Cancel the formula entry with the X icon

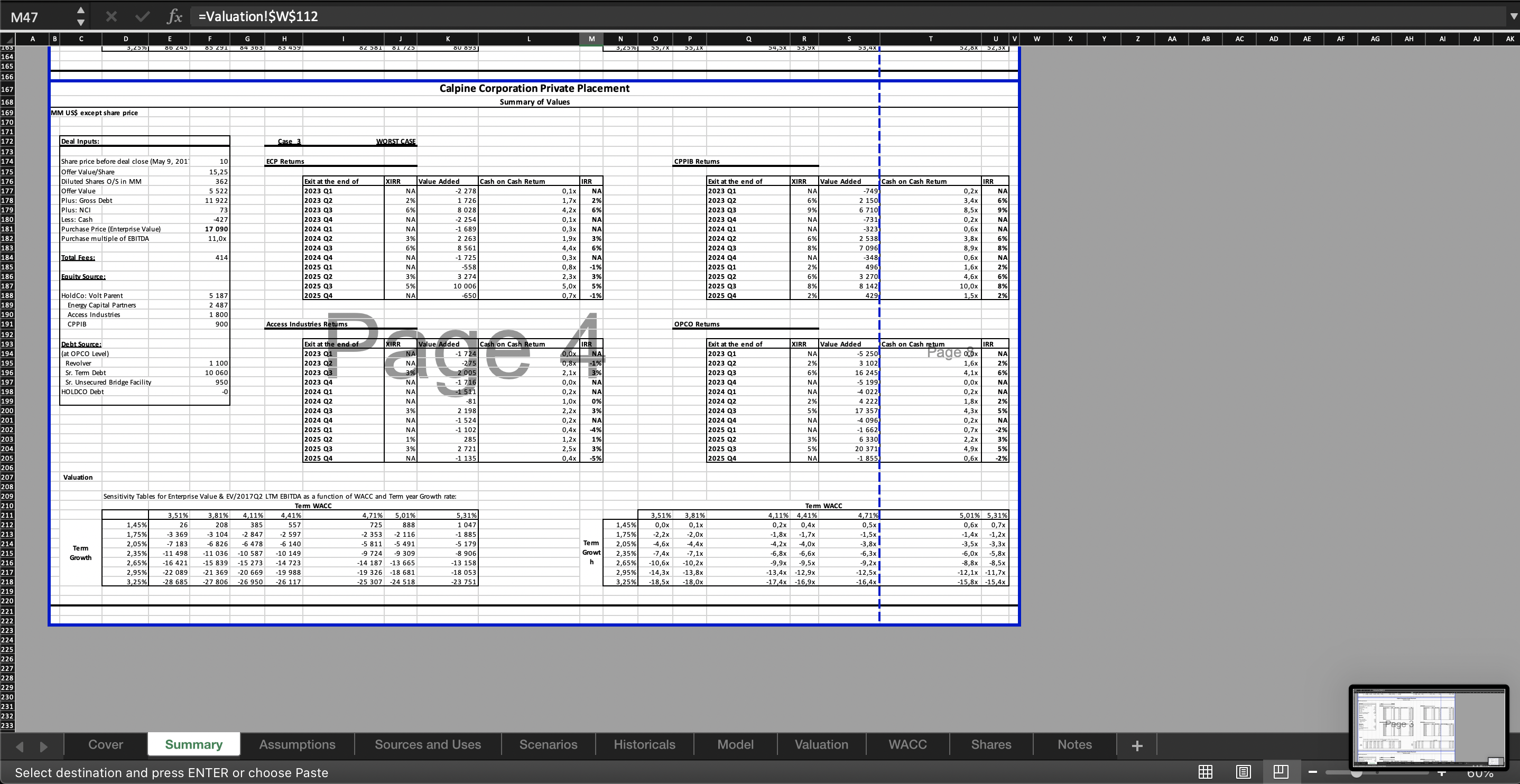tap(111, 16)
